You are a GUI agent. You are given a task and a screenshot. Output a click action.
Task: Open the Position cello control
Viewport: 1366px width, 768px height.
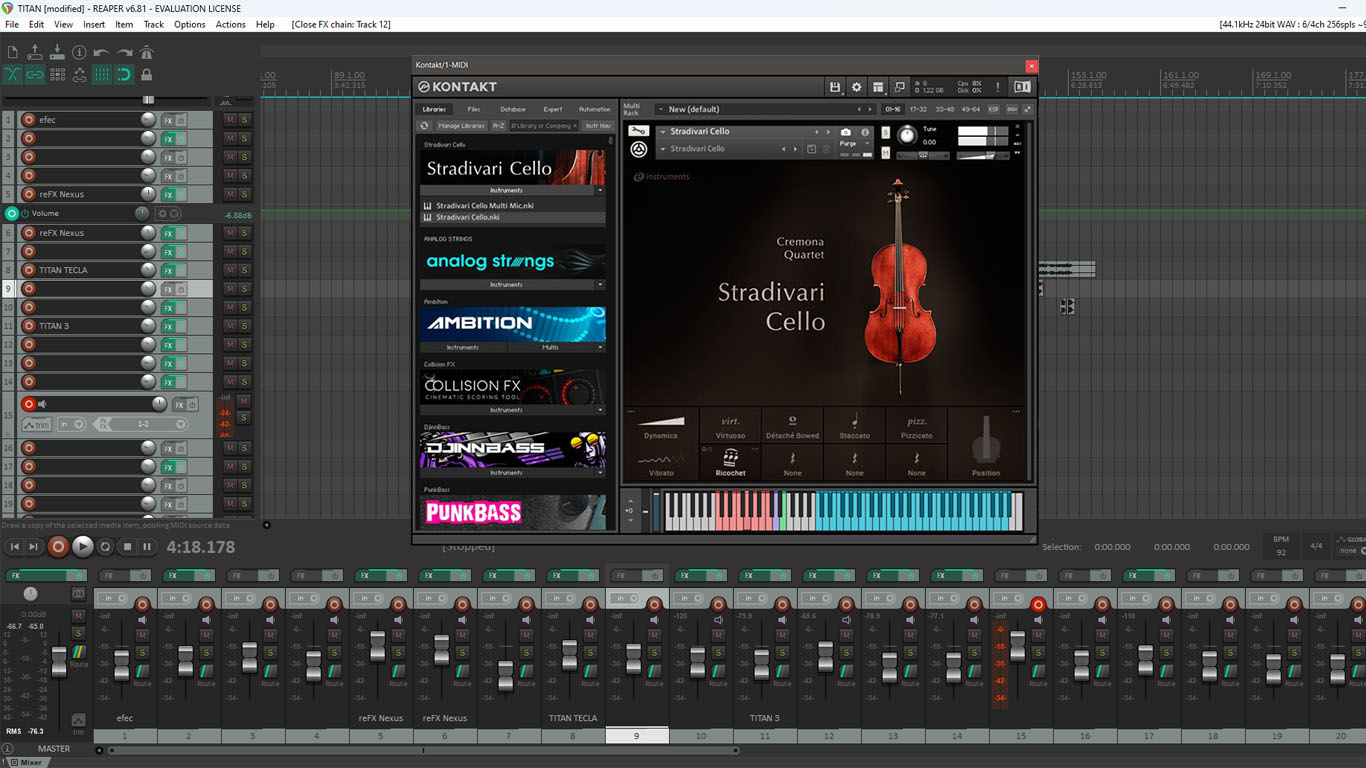pos(986,446)
